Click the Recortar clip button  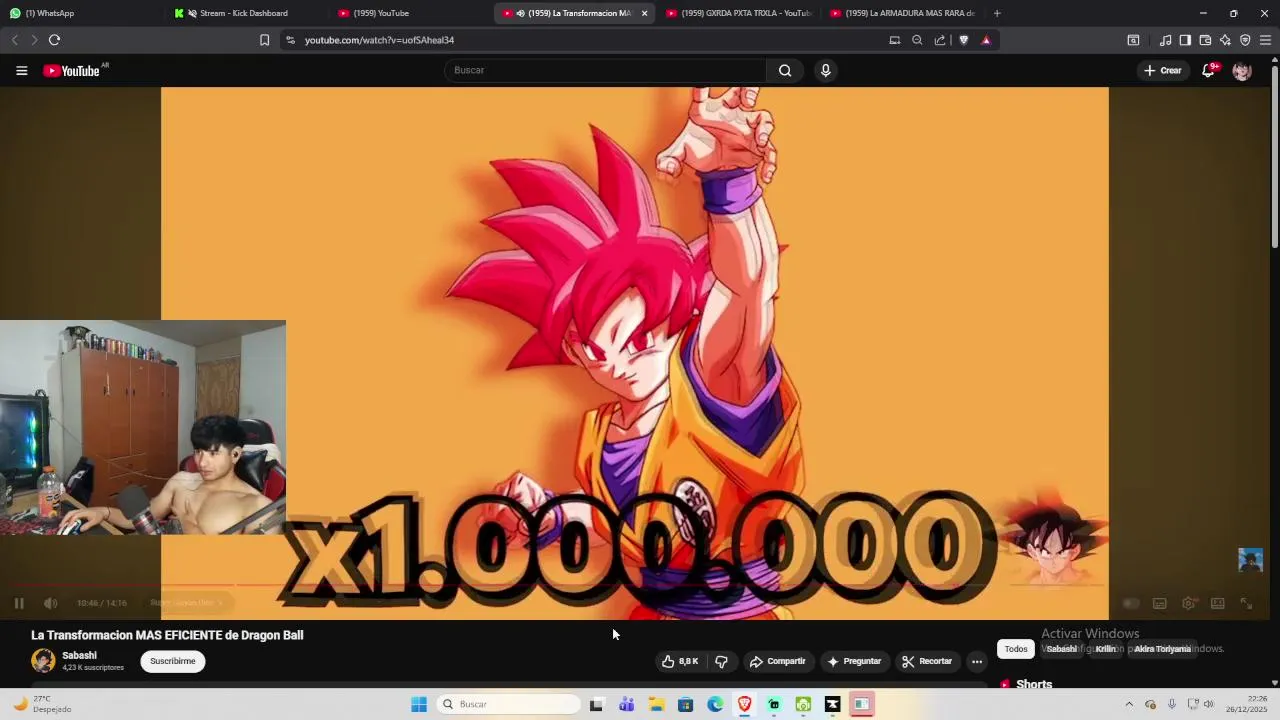coord(926,661)
